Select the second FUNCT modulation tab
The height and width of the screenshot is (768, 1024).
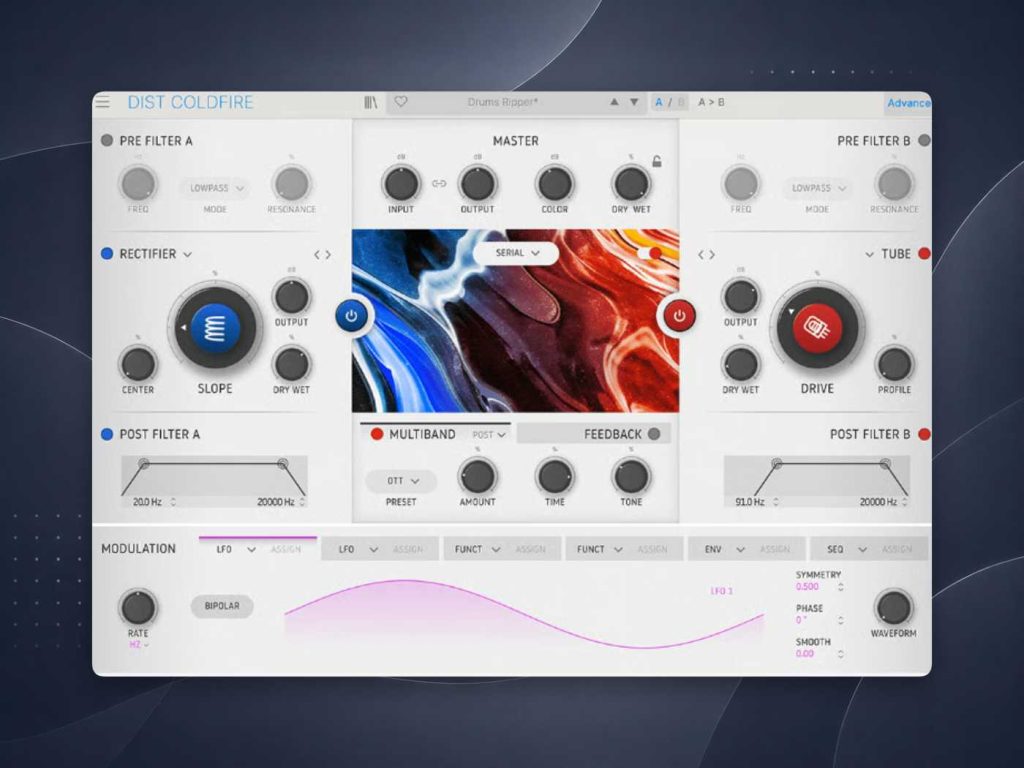pyautogui.click(x=624, y=549)
